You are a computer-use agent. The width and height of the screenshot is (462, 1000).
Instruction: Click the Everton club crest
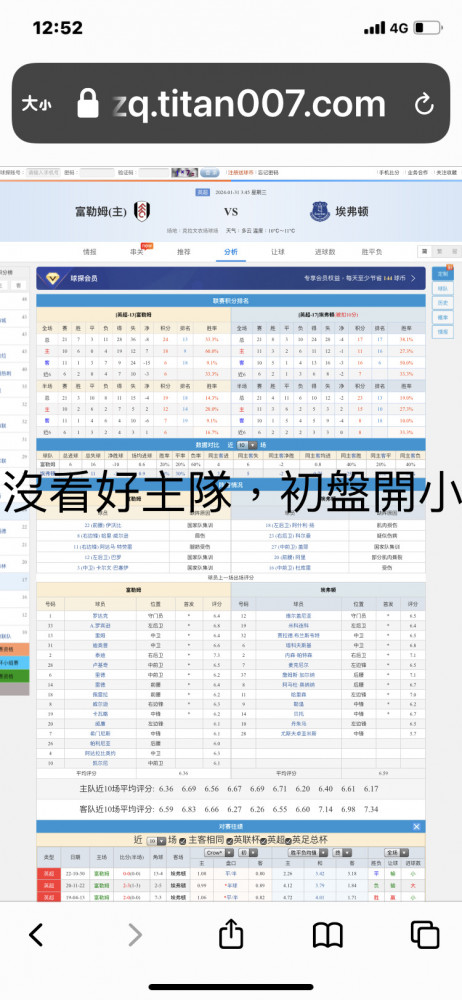320,212
